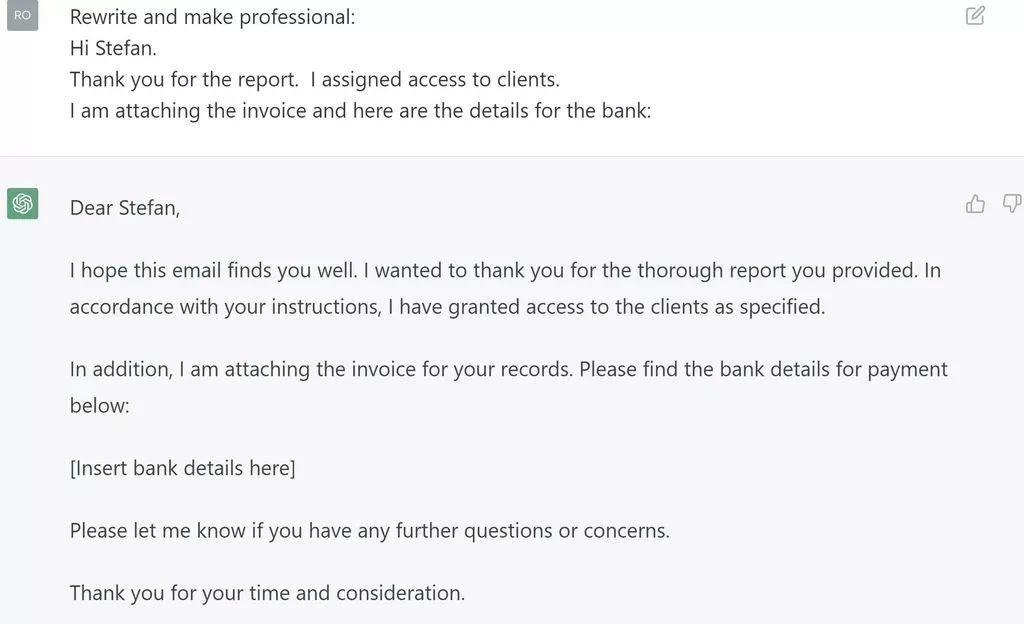The image size is (1024, 624).
Task: Click the 'Hi Stefan.' line in the prompt
Action: (113, 48)
